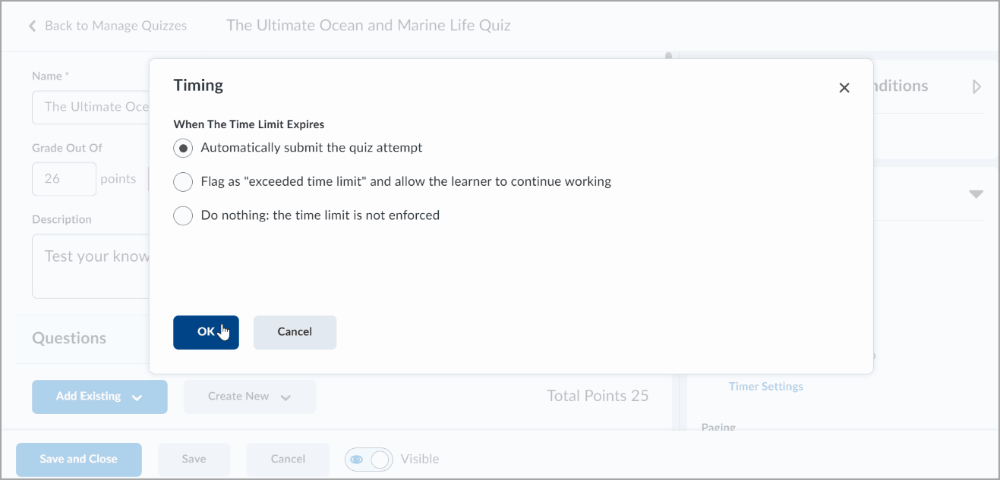Click the Ultimate Ocean quiz title heading
The height and width of the screenshot is (480, 1000).
pyautogui.click(x=368, y=25)
